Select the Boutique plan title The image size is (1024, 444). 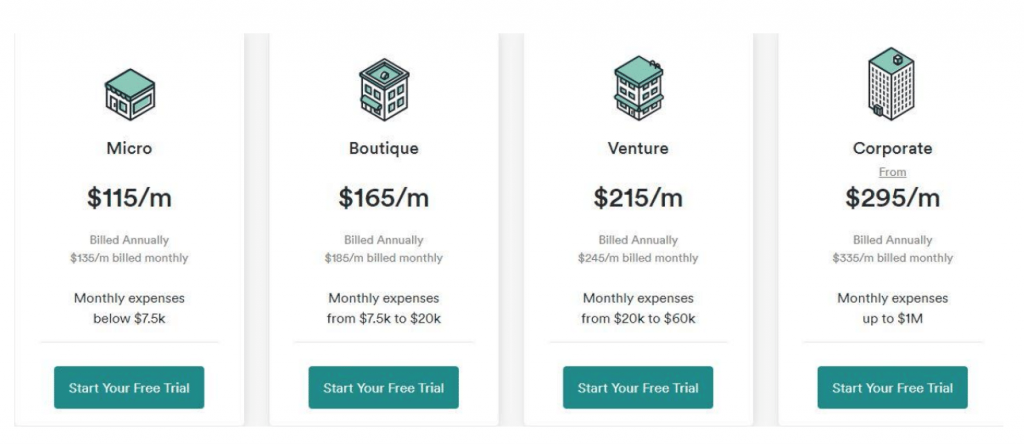384,148
